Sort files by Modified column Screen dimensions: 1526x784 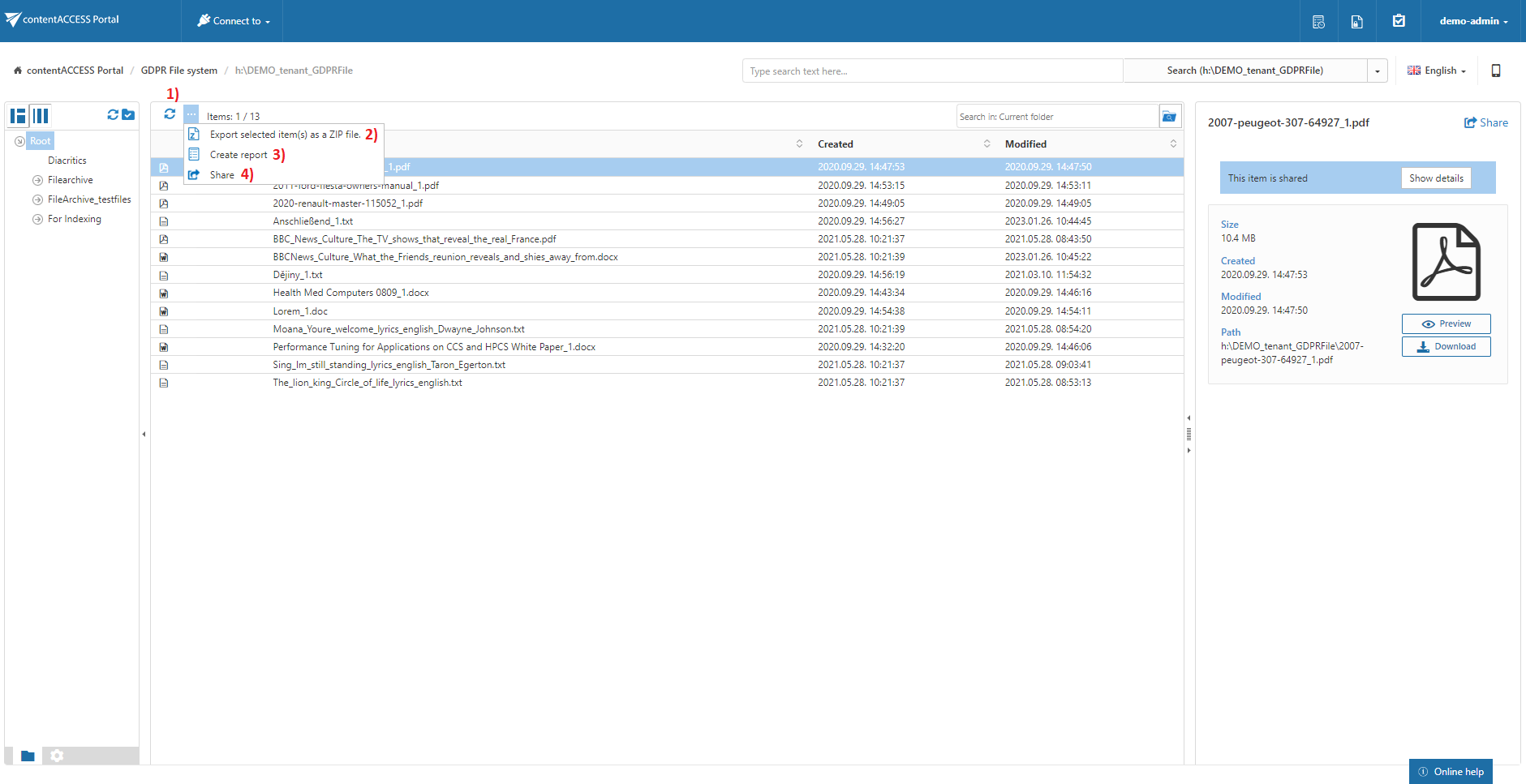click(x=1025, y=144)
